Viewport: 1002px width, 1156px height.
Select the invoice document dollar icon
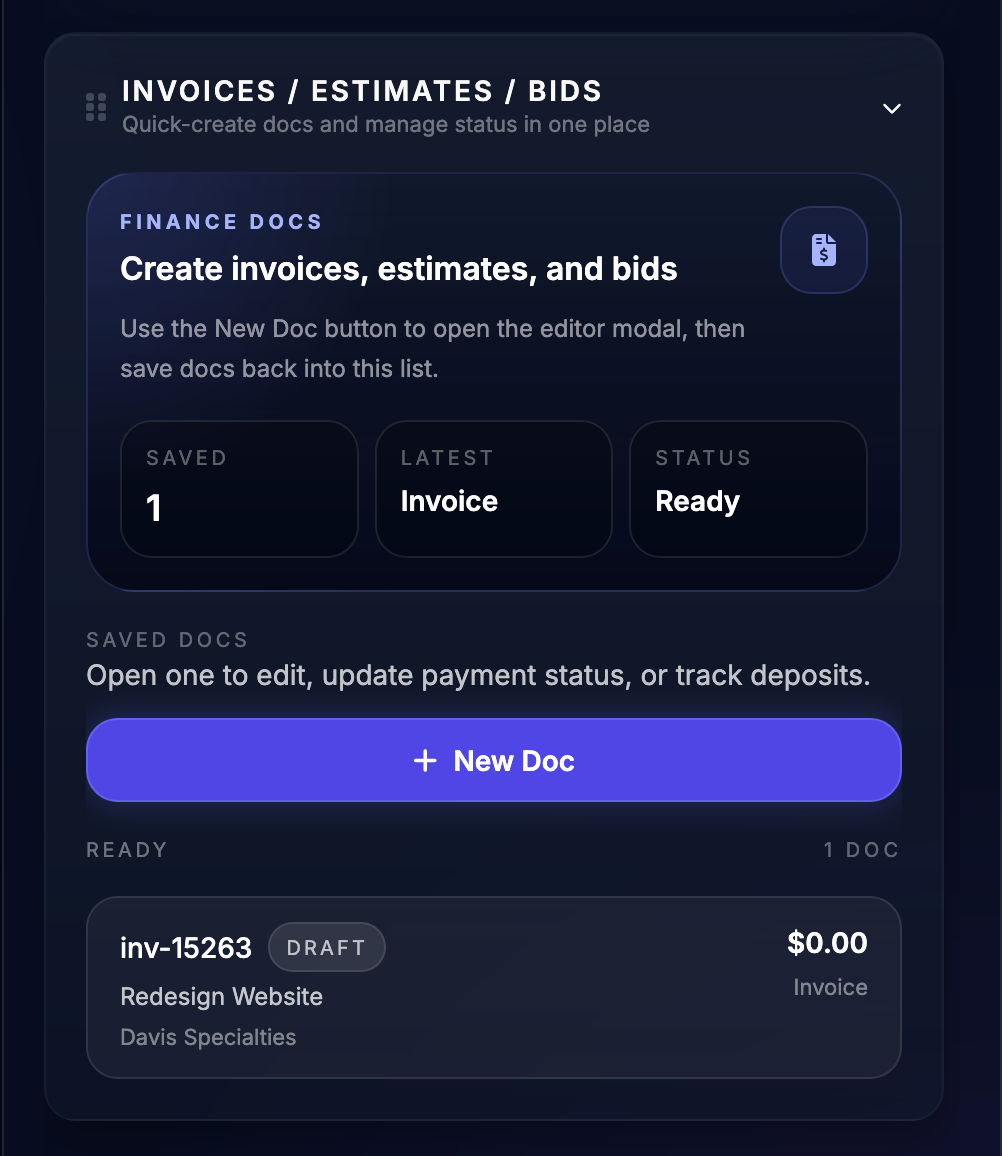pos(823,250)
